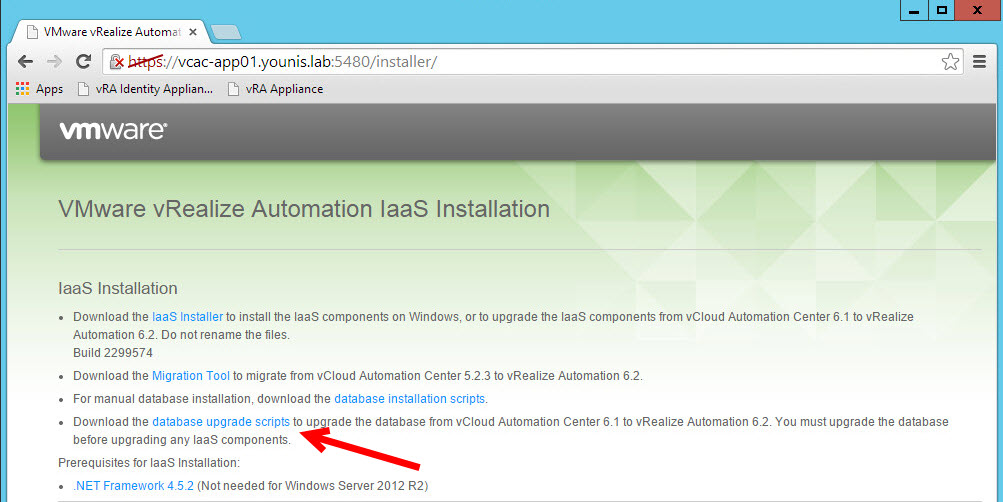Bookmark this page with the star icon
Image resolution: width=1003 pixels, height=502 pixels.
949,62
